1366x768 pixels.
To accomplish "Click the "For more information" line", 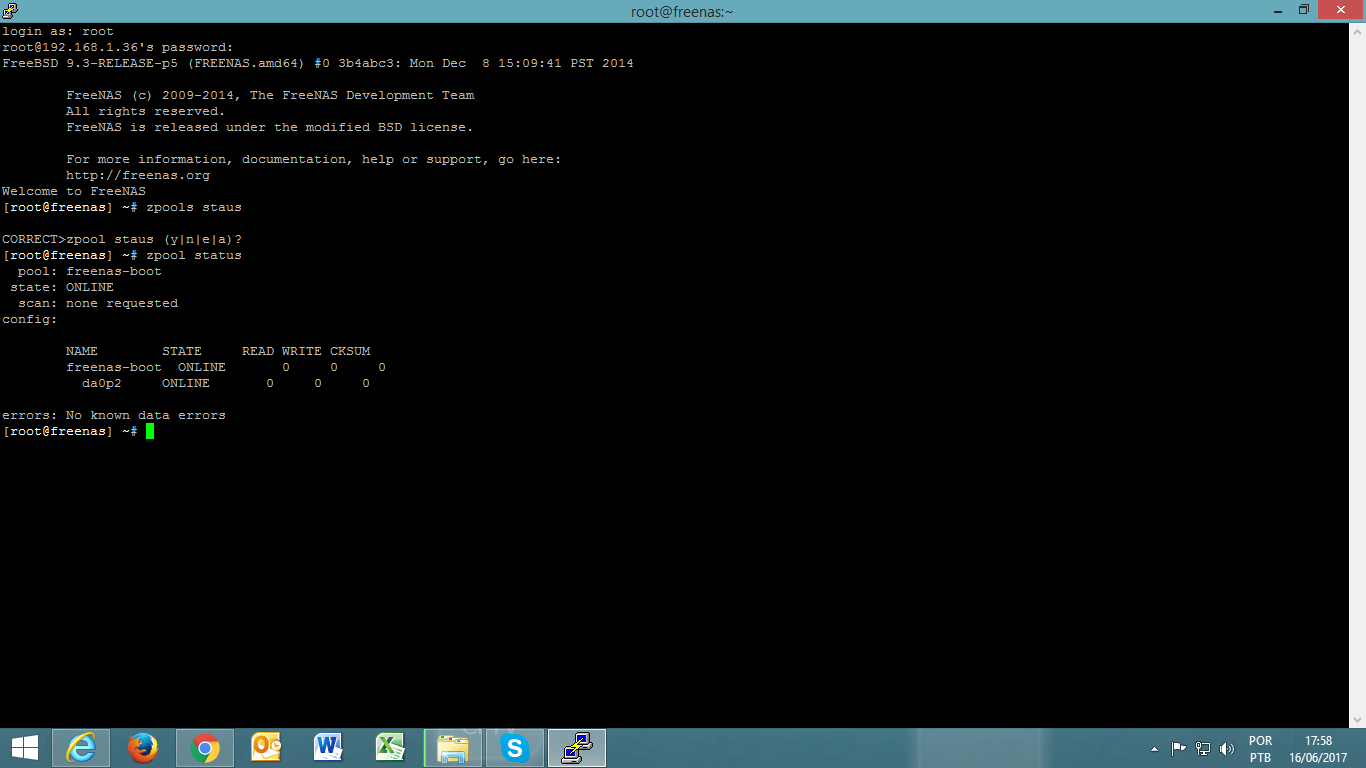I will point(314,159).
